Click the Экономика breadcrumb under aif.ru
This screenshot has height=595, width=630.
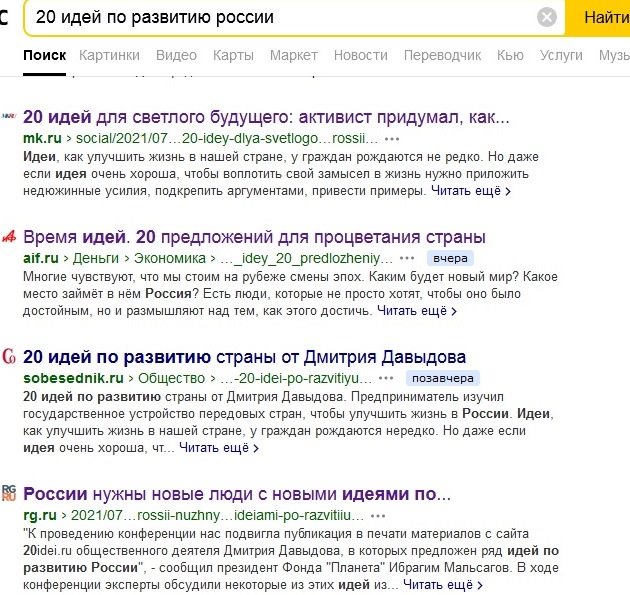pos(170,258)
